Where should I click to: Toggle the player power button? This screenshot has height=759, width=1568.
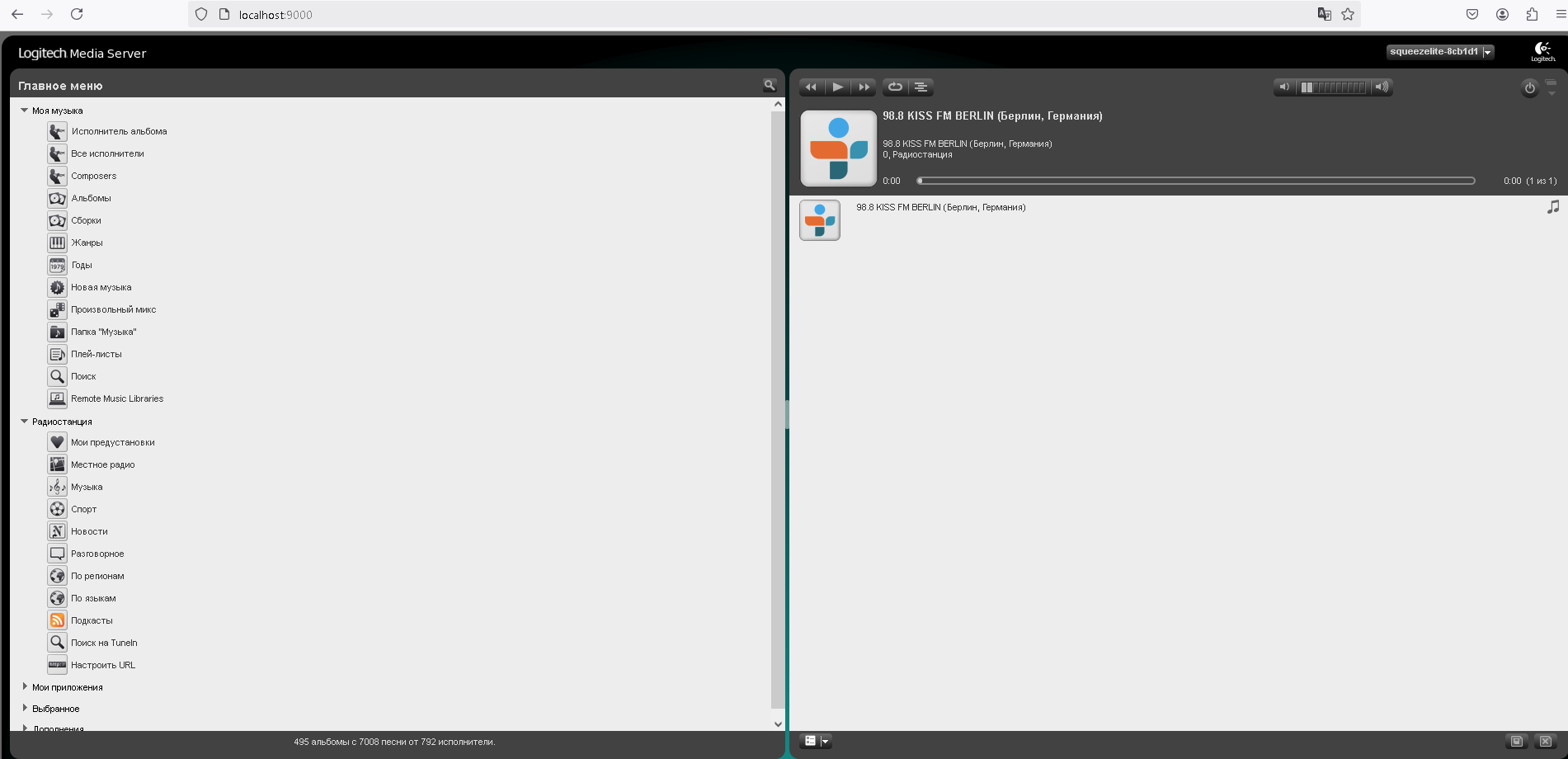[x=1529, y=88]
